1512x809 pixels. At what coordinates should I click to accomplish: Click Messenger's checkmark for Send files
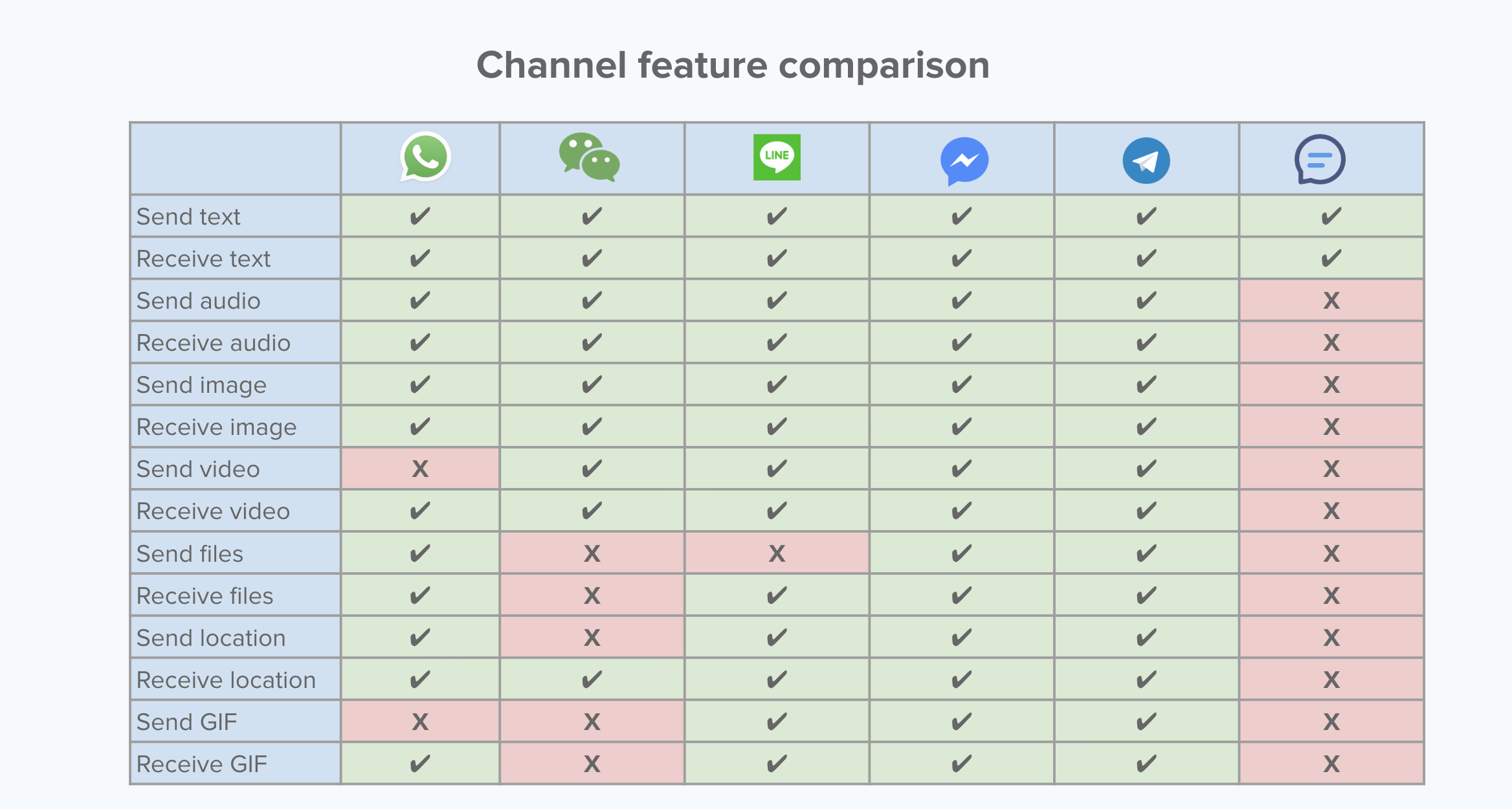point(962,553)
